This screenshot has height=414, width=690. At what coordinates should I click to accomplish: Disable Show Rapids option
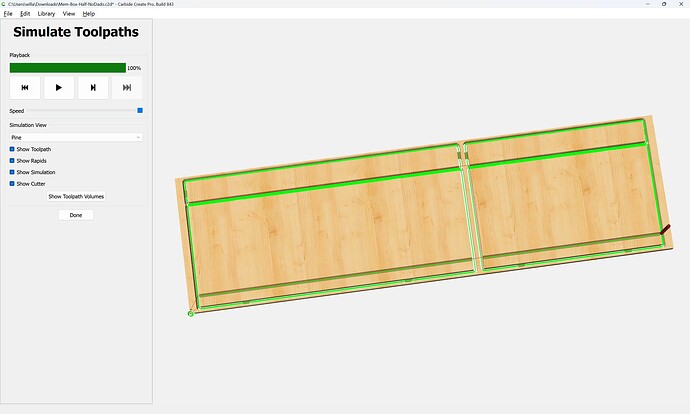coord(12,161)
